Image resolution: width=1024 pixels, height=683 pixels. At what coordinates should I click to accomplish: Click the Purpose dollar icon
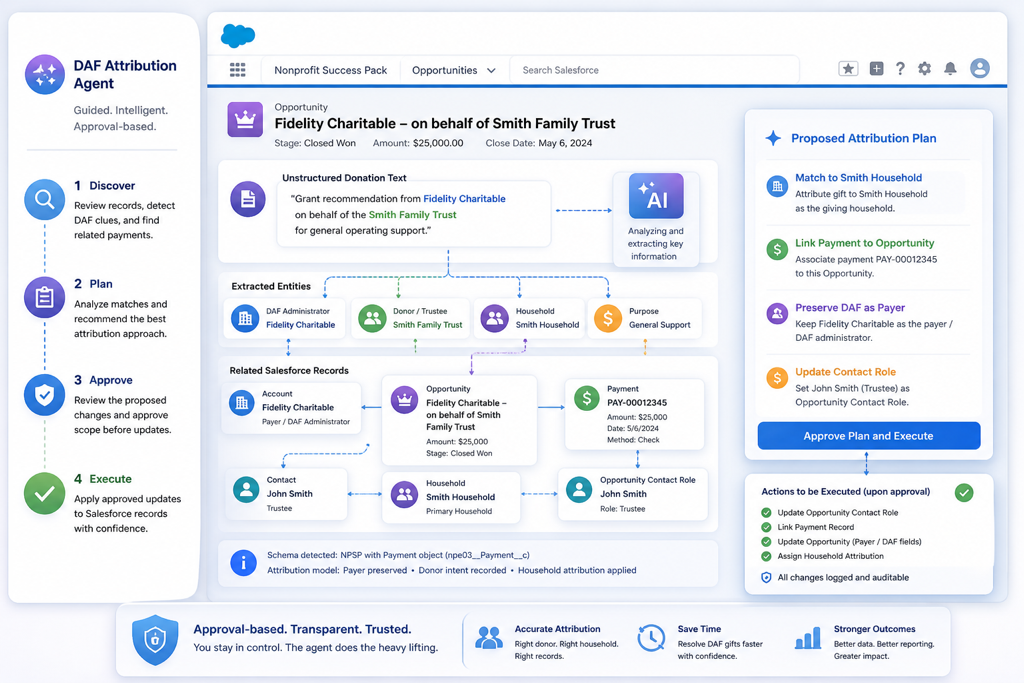point(608,318)
